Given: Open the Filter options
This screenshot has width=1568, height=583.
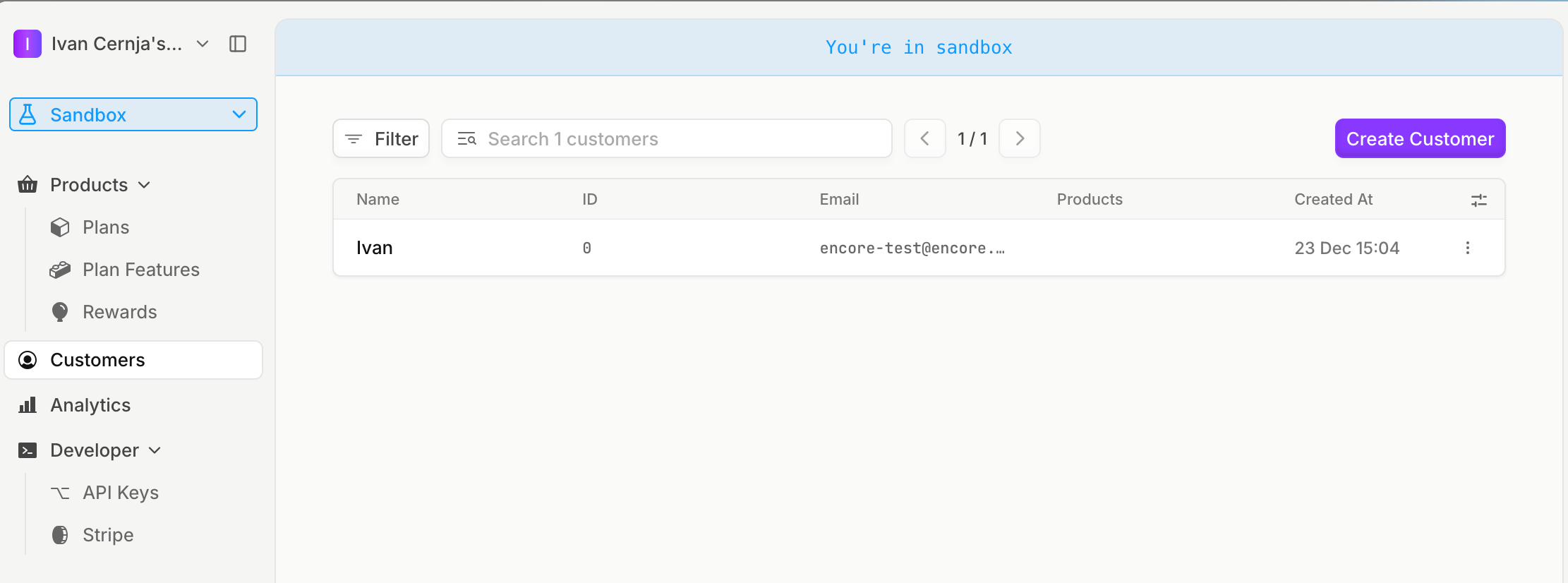Looking at the screenshot, I should point(381,138).
